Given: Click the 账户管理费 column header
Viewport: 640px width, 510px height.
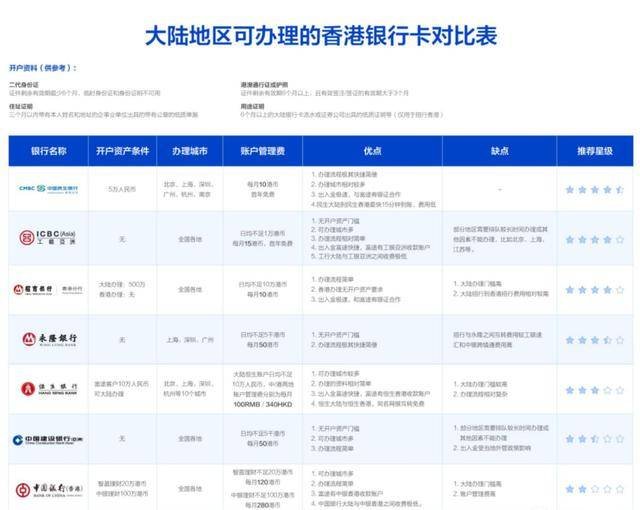Looking at the screenshot, I should click(x=262, y=151).
